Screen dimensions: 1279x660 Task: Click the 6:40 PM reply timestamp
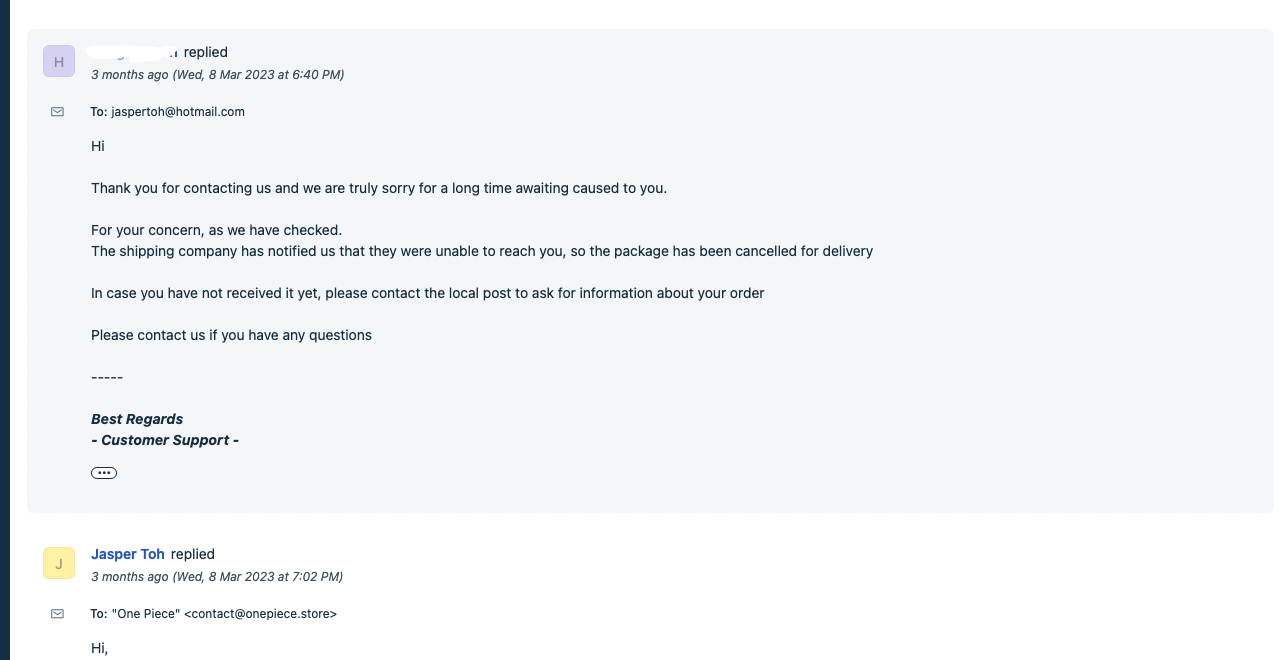pyautogui.click(x=217, y=75)
